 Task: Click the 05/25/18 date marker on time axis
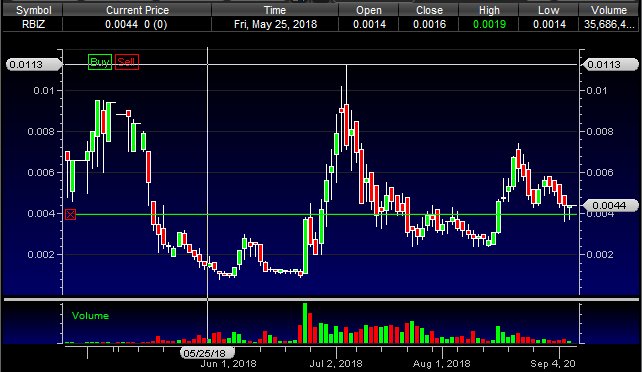pyautogui.click(x=208, y=353)
